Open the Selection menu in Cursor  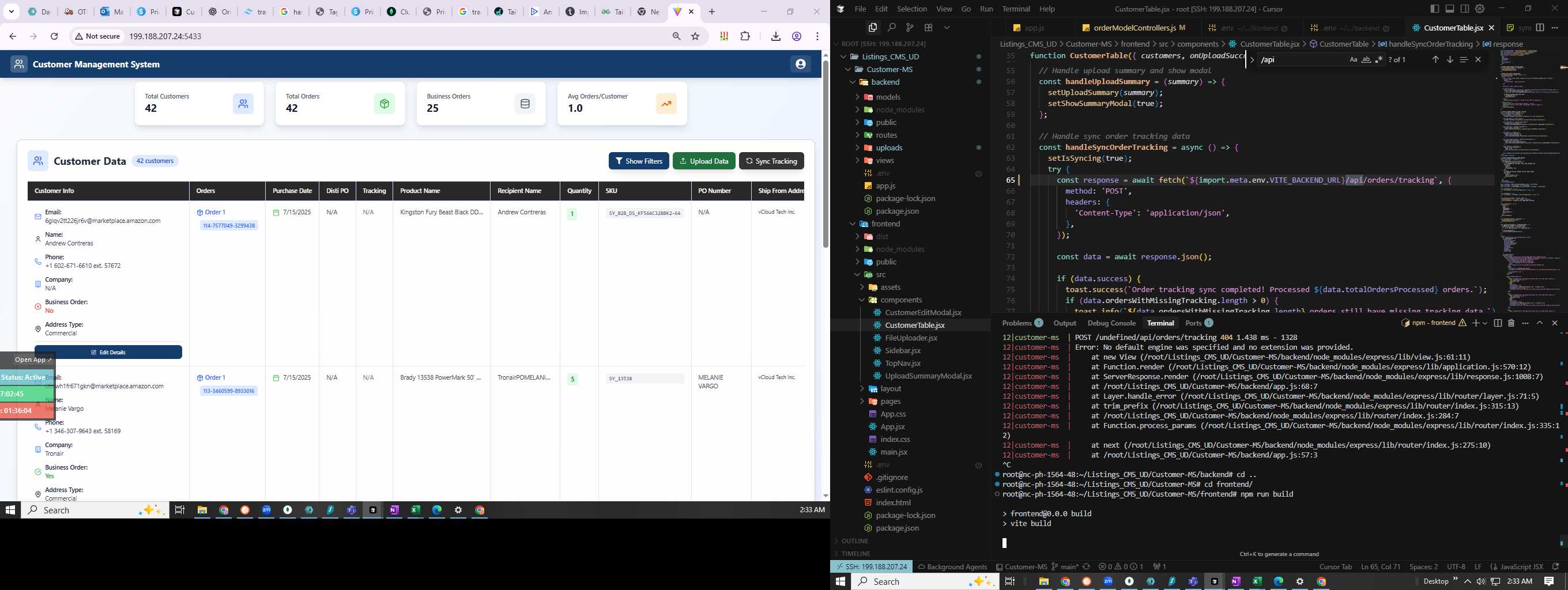(912, 9)
